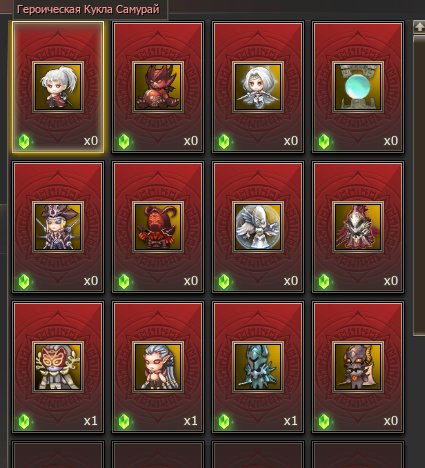The height and width of the screenshot is (468, 425).
Task: Pick the red horned hooded doll icon
Action: coord(158,227)
